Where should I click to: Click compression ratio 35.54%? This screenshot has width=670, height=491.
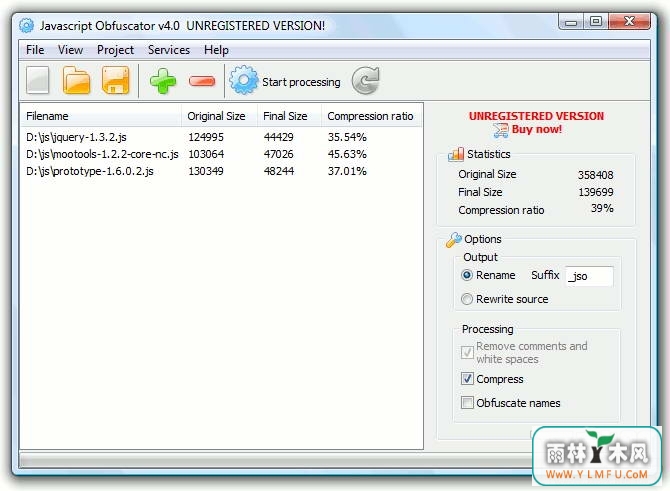pos(347,137)
